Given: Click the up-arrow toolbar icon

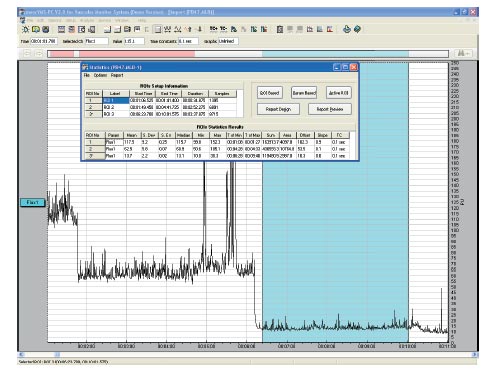Looking at the screenshot, I should [189, 29].
